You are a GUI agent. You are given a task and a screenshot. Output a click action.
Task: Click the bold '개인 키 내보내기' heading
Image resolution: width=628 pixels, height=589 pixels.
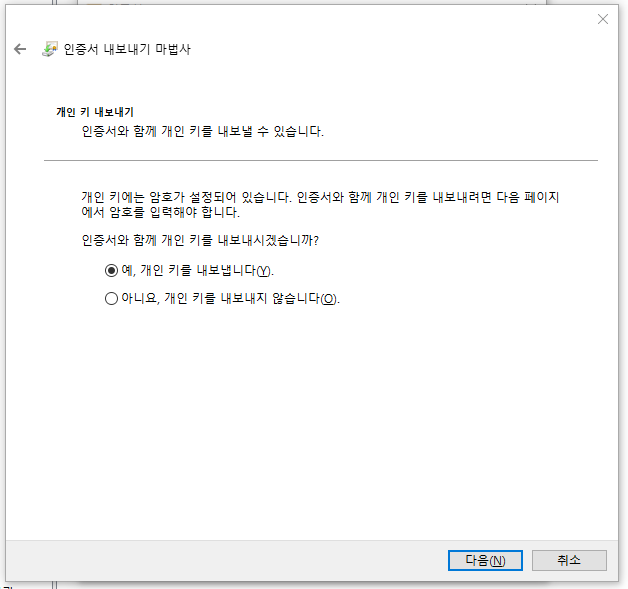95,112
